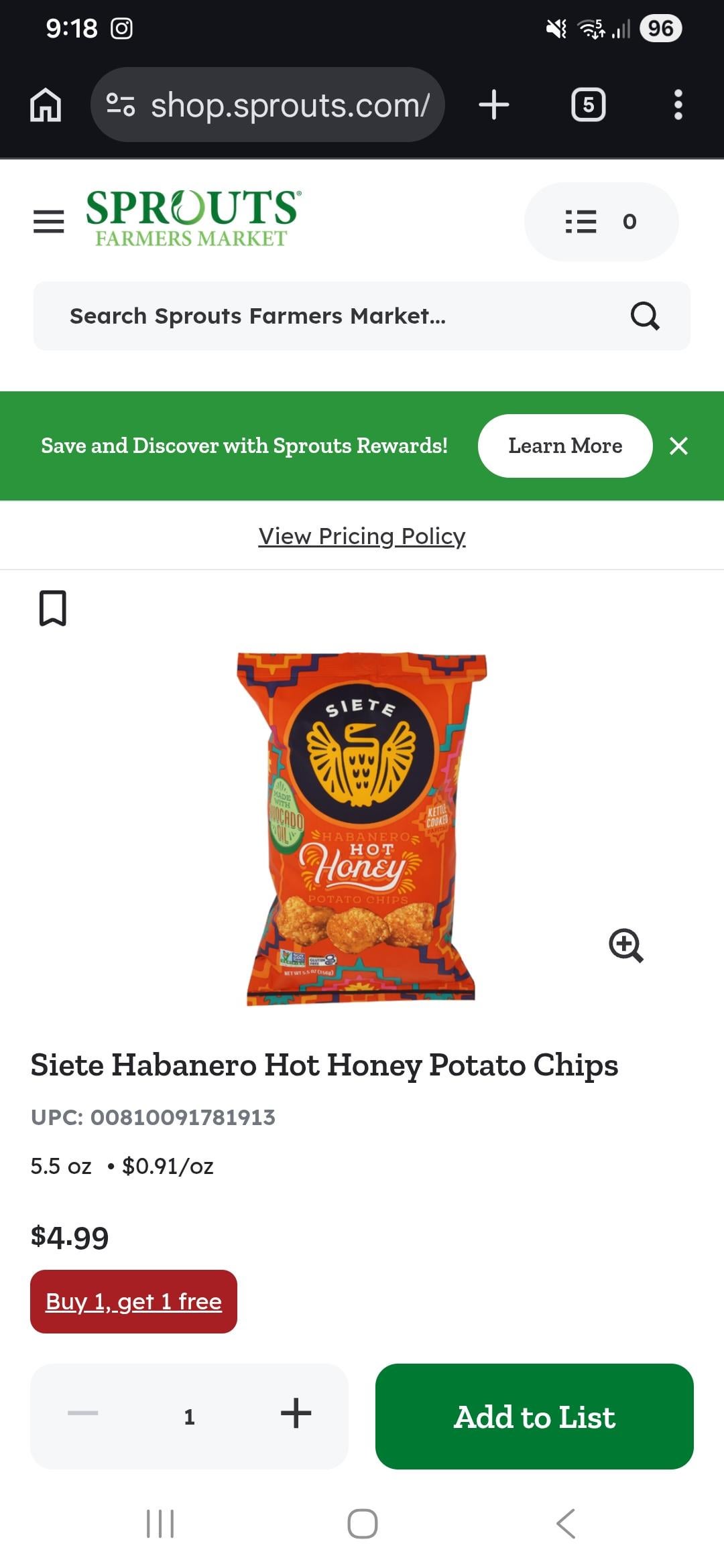Dismiss the Sprouts Rewards banner
This screenshot has height=1568, width=724.
pyautogui.click(x=679, y=446)
